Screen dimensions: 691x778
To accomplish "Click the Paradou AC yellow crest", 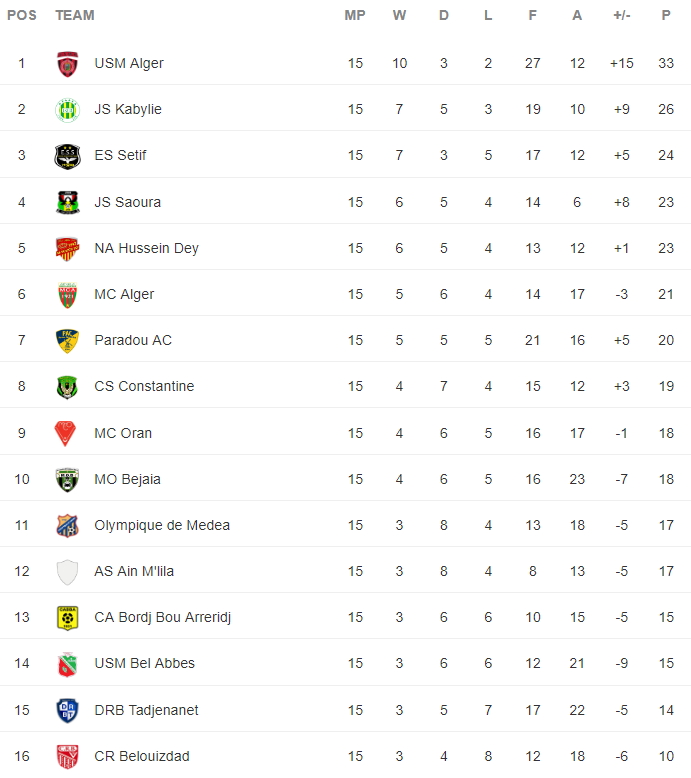I will (67, 341).
